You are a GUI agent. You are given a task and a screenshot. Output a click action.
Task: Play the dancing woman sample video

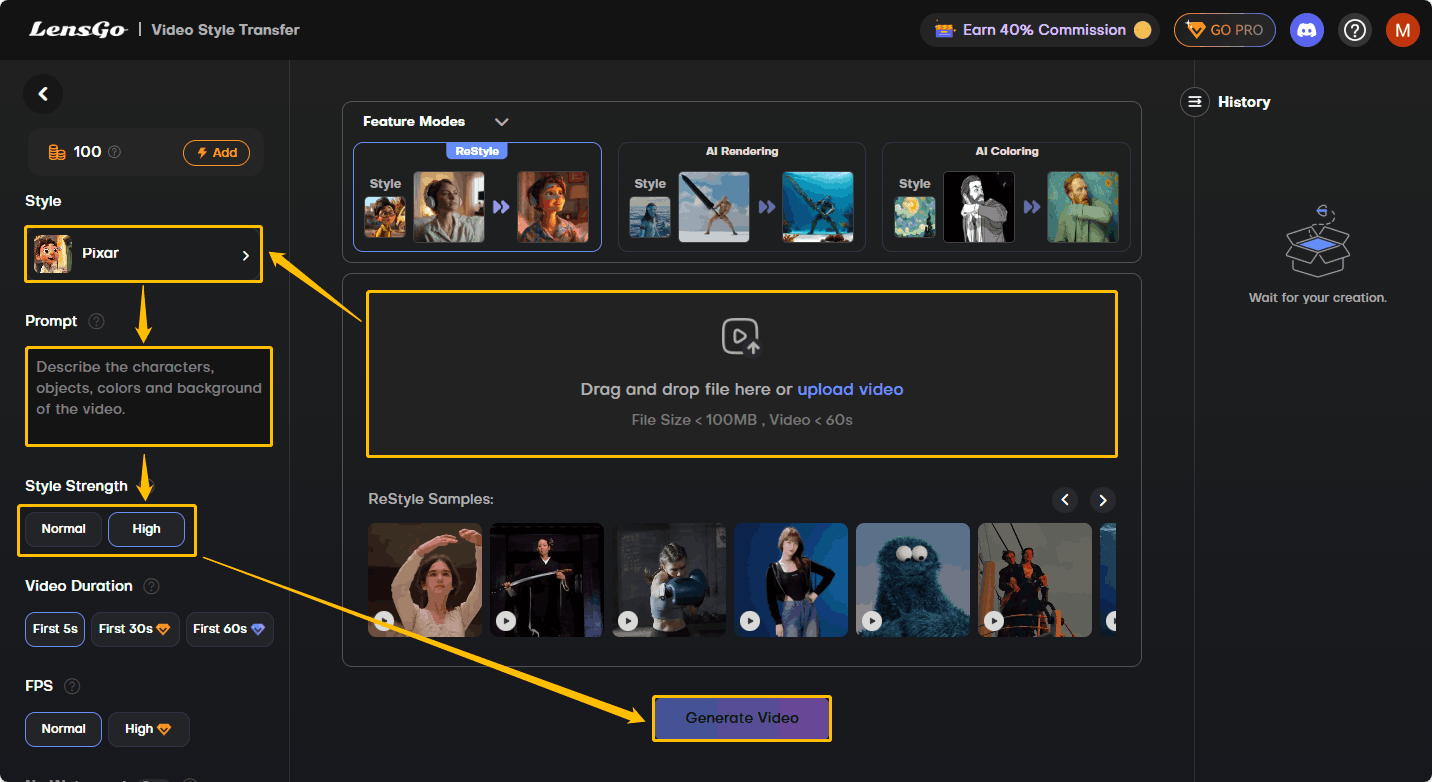click(x=385, y=621)
